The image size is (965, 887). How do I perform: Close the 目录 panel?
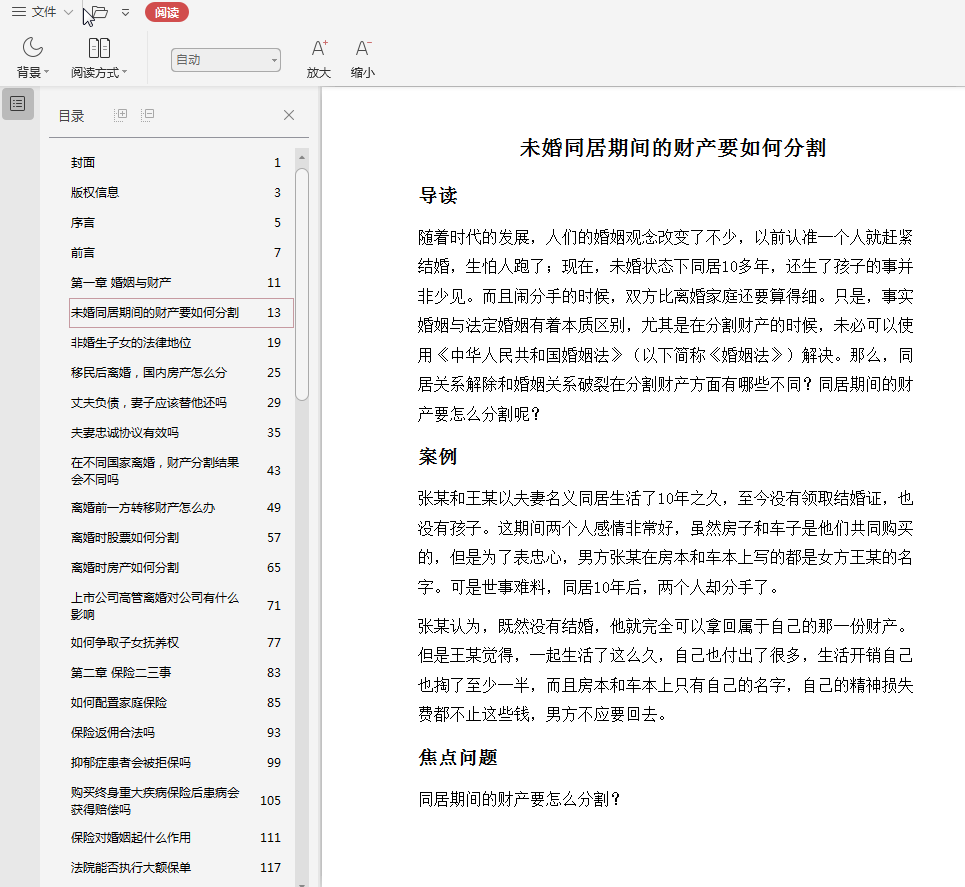[x=289, y=115]
